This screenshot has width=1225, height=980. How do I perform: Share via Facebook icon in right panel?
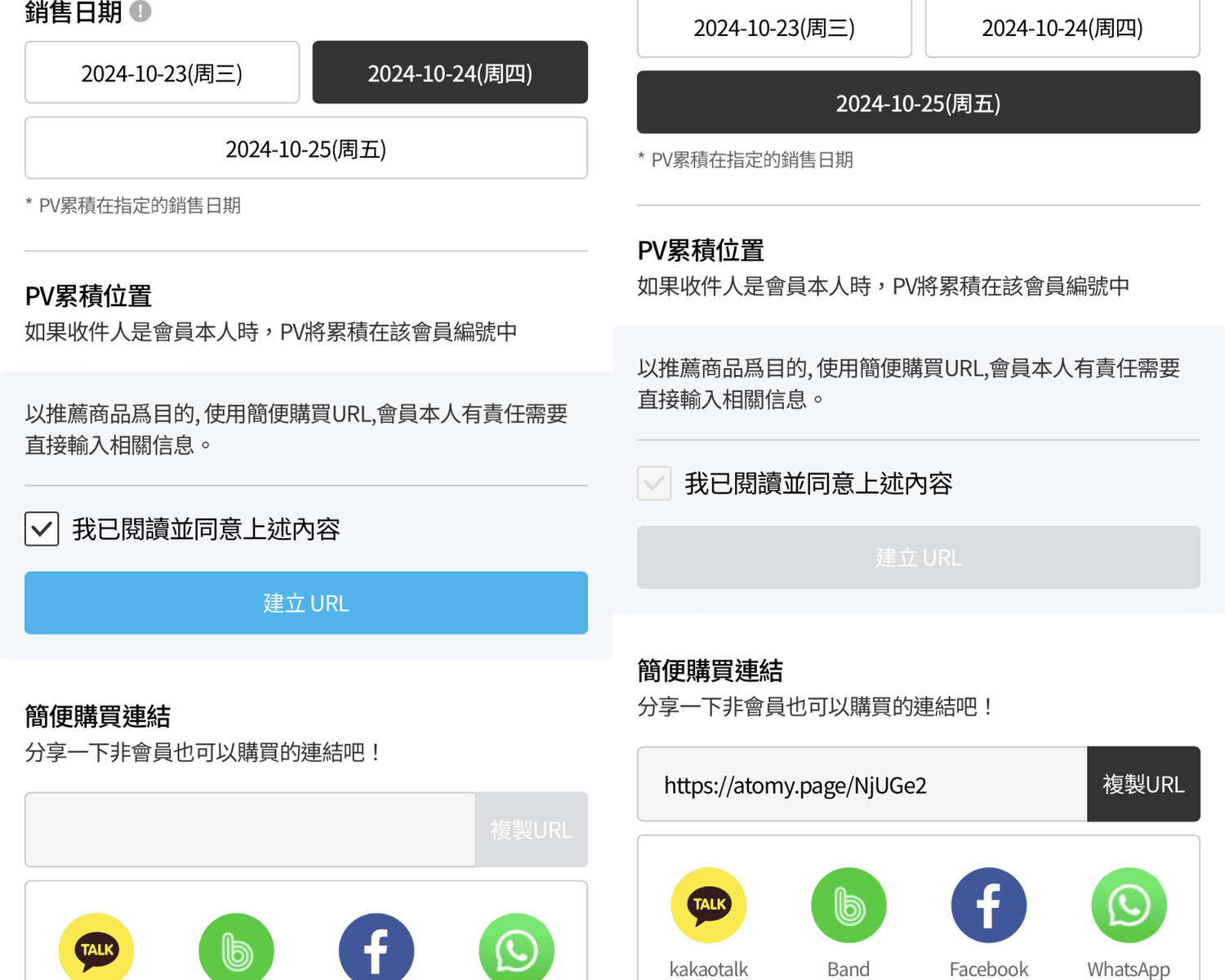(989, 905)
